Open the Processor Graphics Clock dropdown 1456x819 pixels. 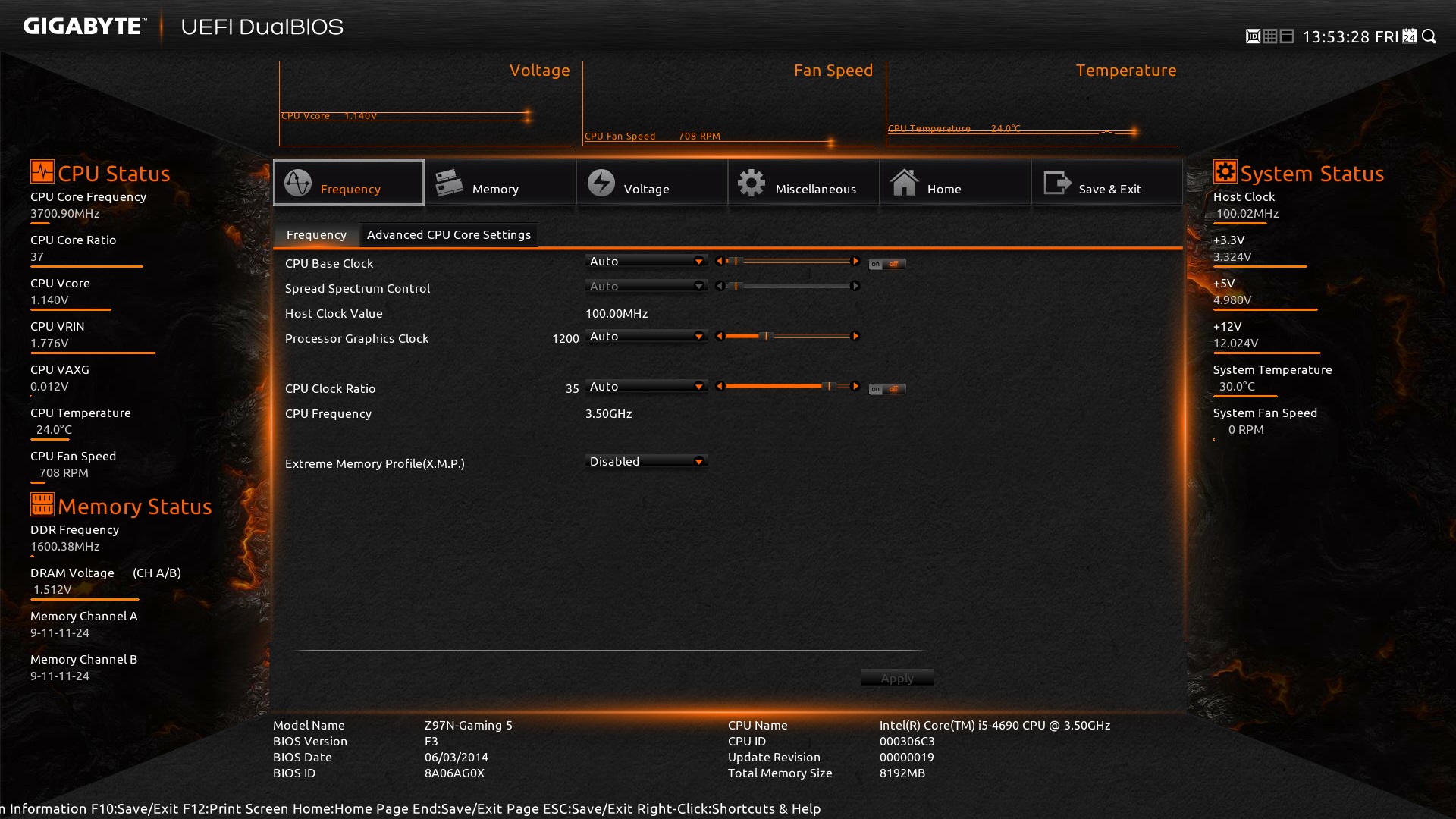coord(646,336)
